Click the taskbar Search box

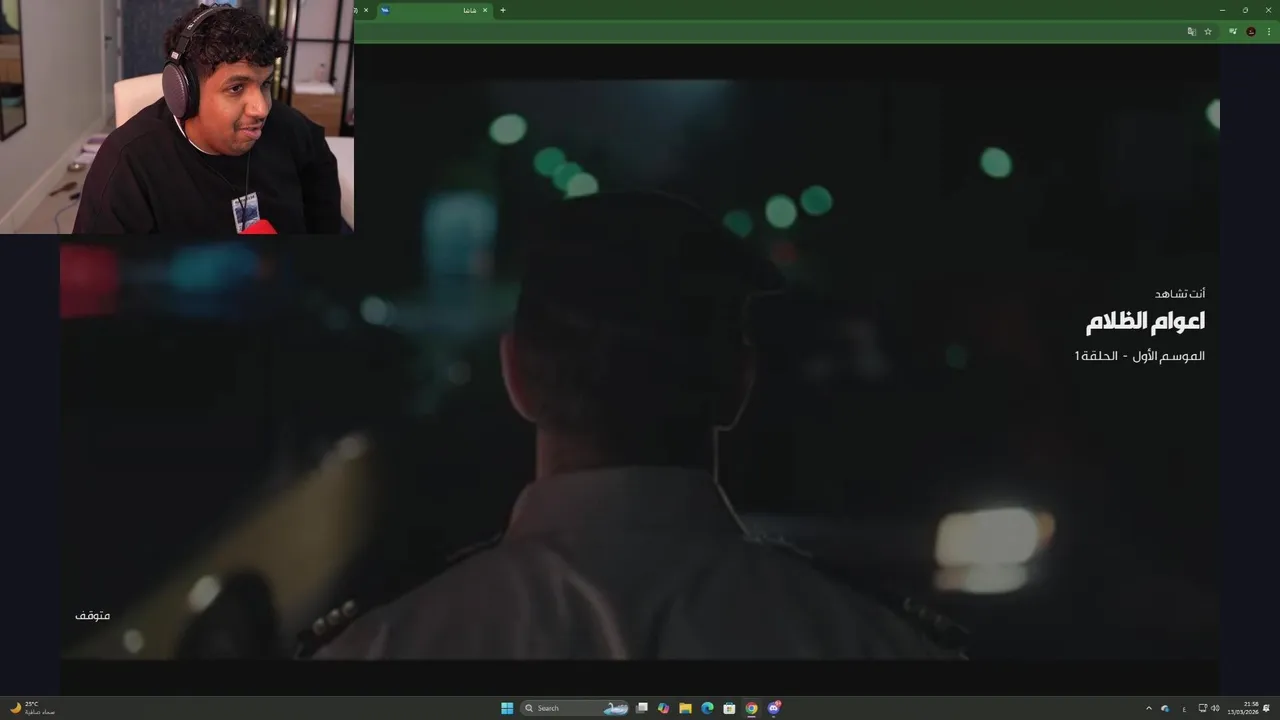coord(574,708)
